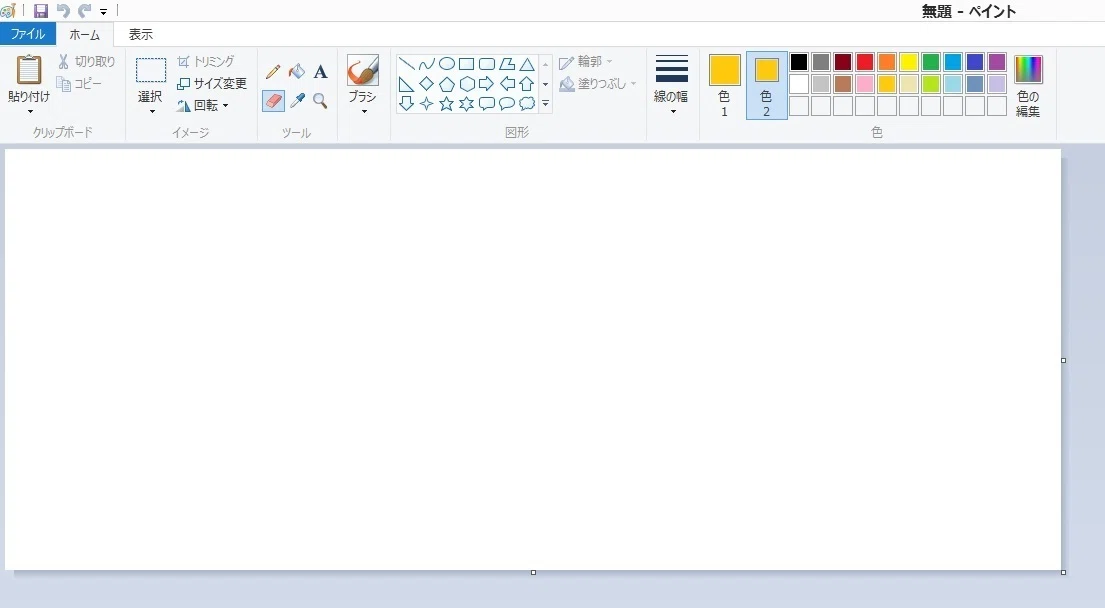Screen dimensions: 1105x608
Task: Click the canvas bottom-right corner resize handle
Action: [x=1063, y=572]
